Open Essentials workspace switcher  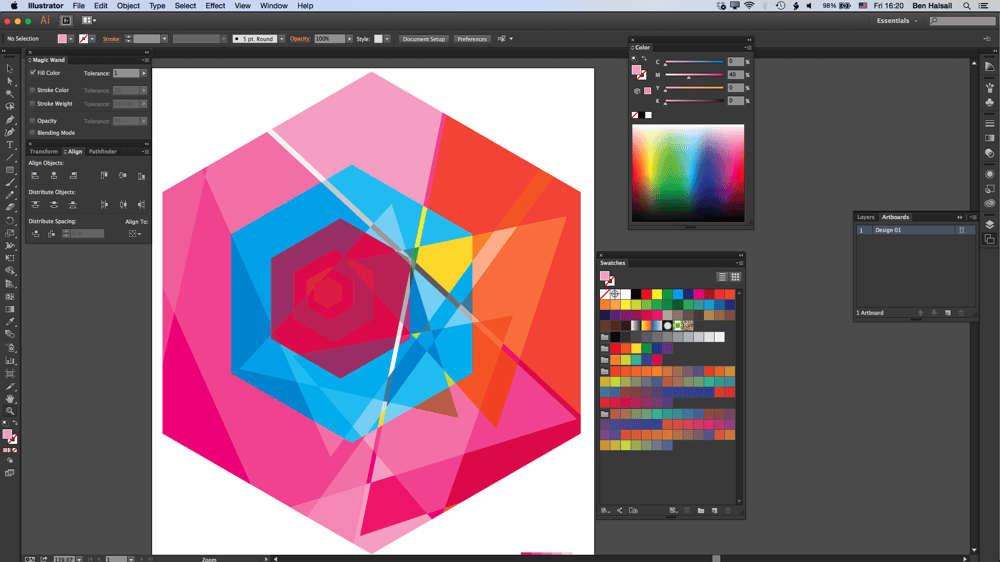pyautogui.click(x=897, y=20)
